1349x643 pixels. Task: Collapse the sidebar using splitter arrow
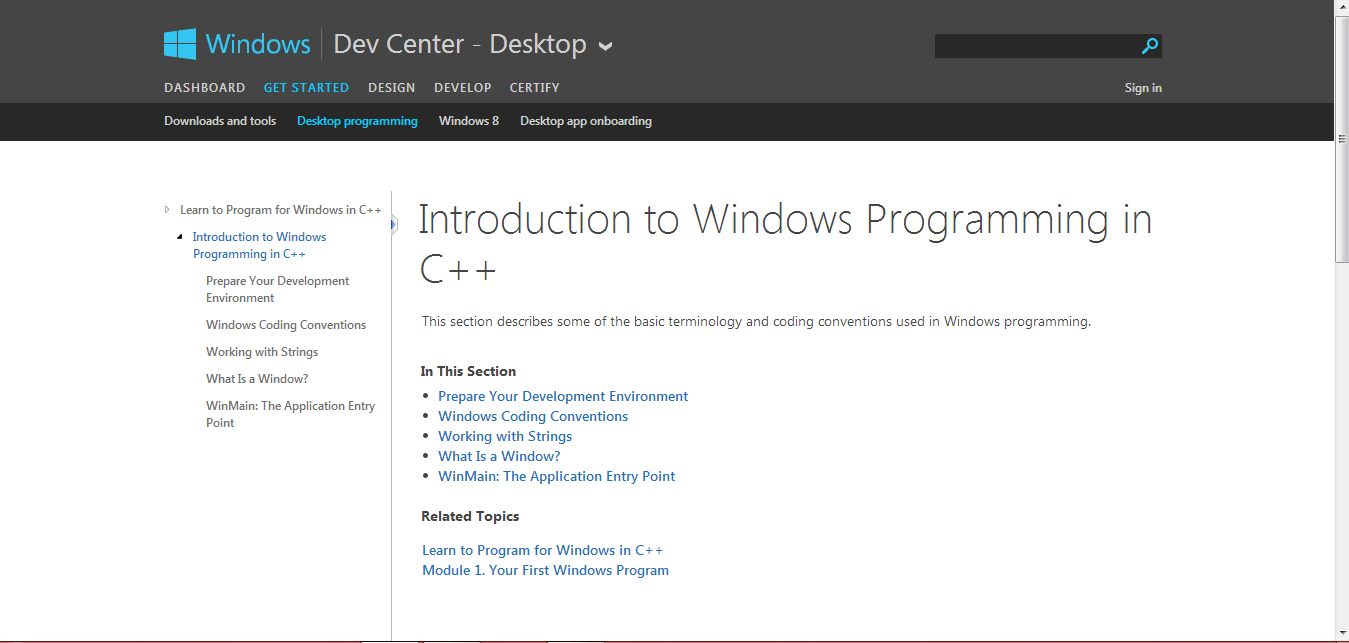(x=394, y=225)
